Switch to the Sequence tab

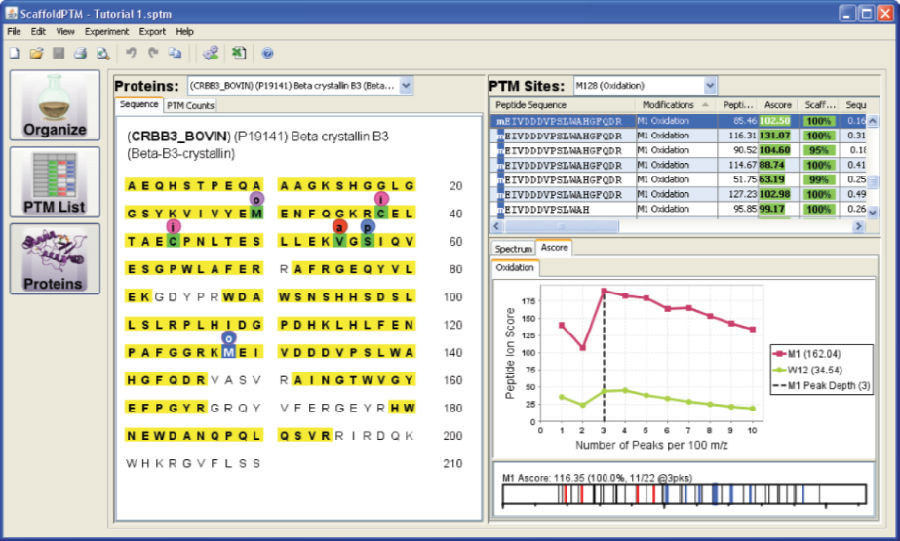click(139, 104)
